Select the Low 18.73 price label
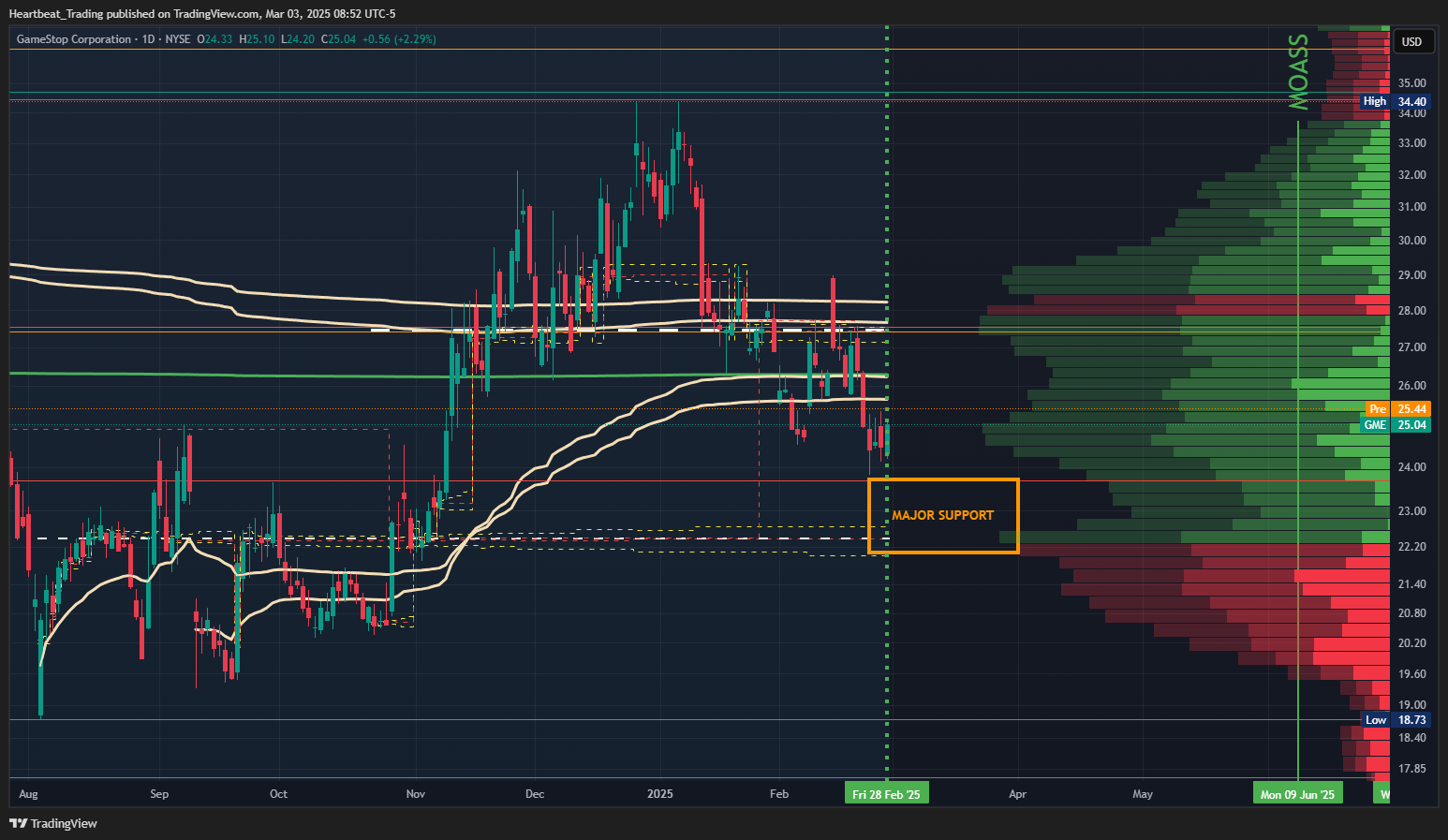 [x=1395, y=720]
